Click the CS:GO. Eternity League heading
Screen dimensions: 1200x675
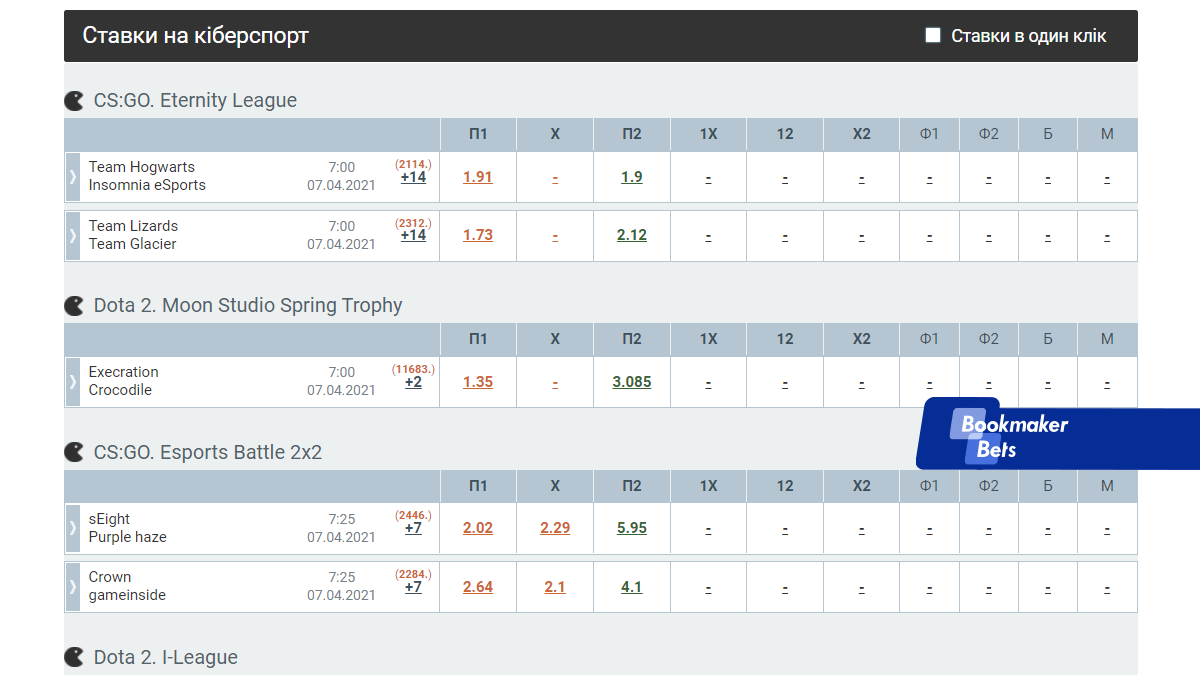pyautogui.click(x=195, y=101)
